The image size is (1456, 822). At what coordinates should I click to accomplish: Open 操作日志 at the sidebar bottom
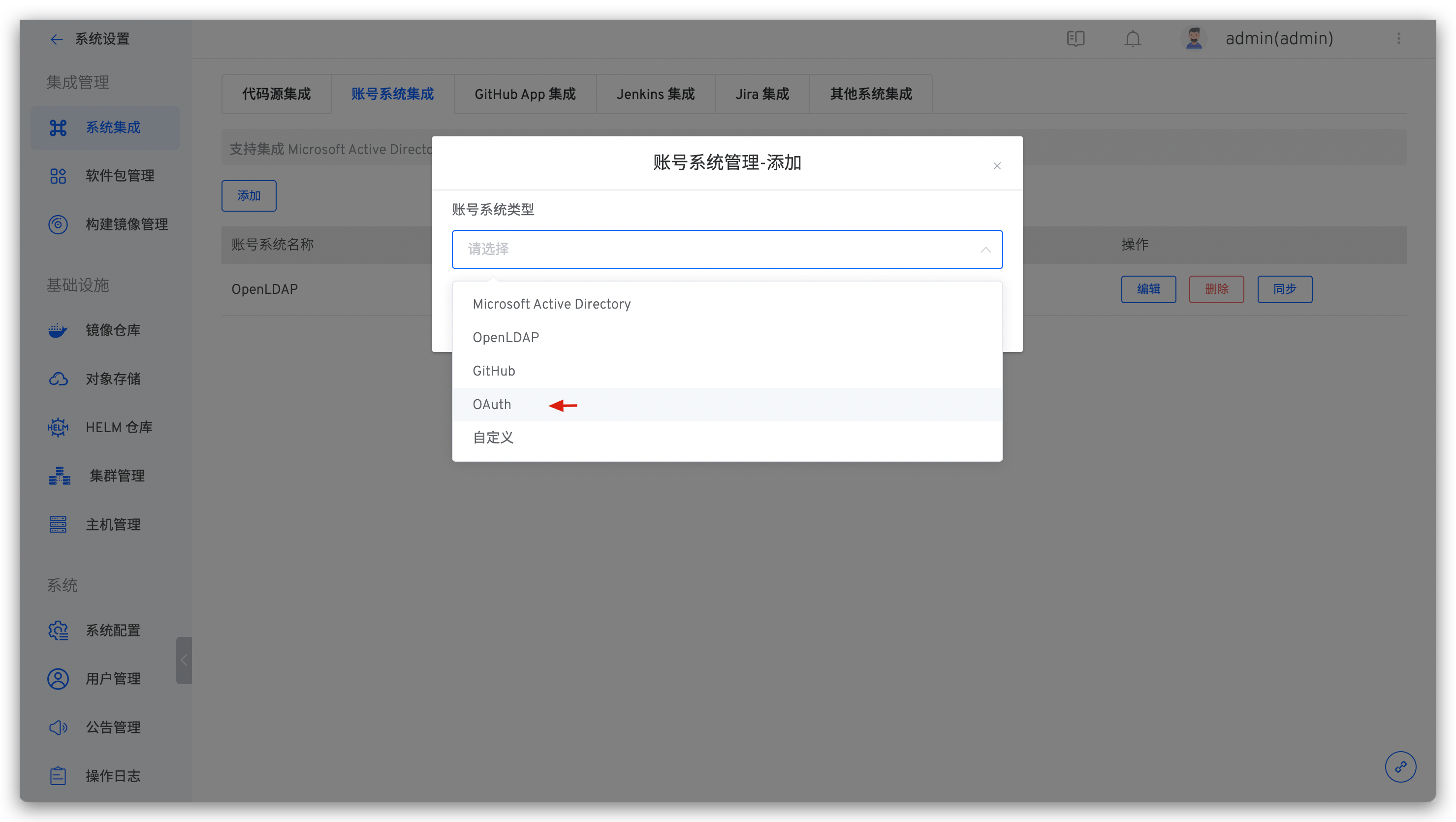113,776
